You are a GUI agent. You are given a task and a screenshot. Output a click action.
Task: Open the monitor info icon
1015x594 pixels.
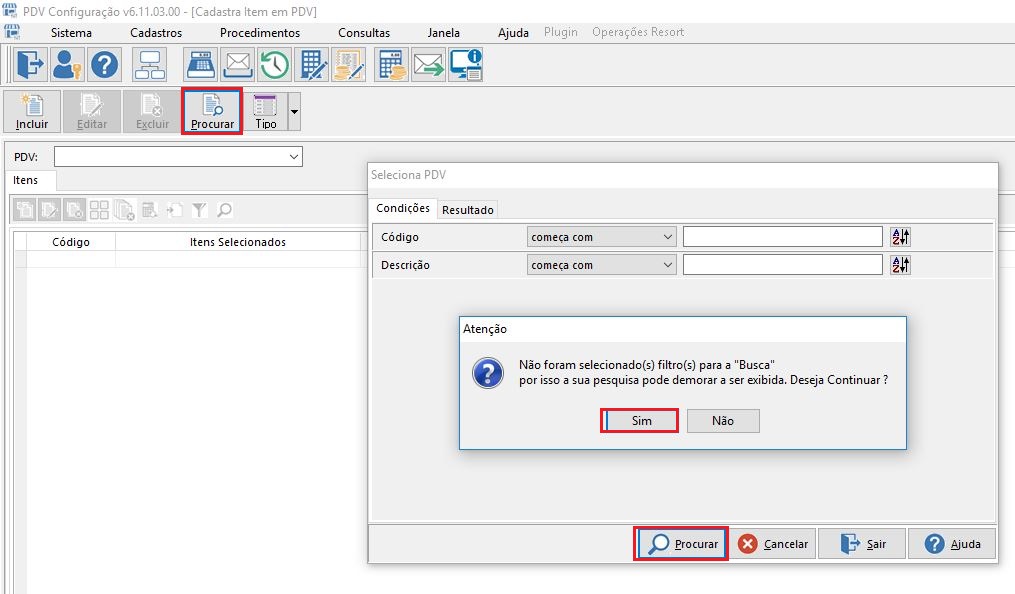(466, 65)
